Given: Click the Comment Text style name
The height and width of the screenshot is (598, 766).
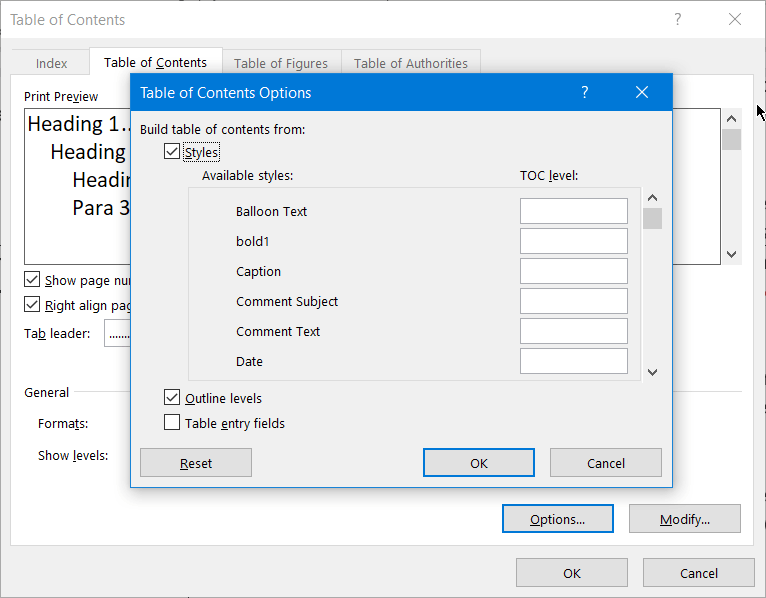Looking at the screenshot, I should [278, 331].
